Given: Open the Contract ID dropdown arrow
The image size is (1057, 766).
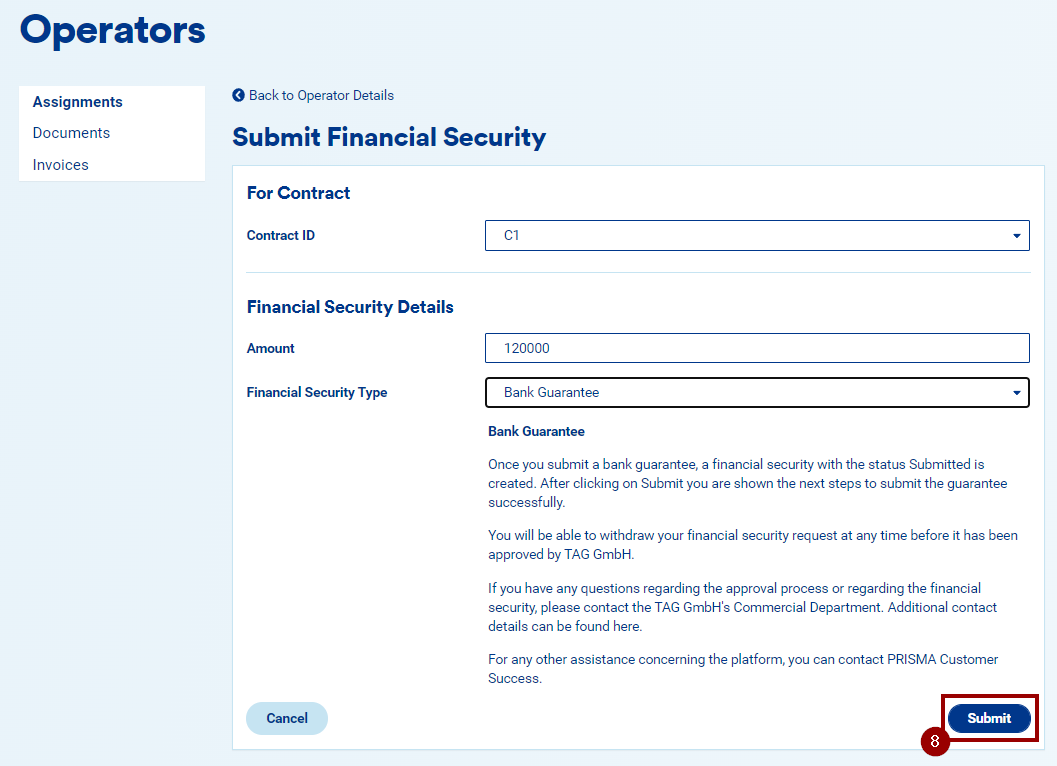Looking at the screenshot, I should click(1016, 236).
